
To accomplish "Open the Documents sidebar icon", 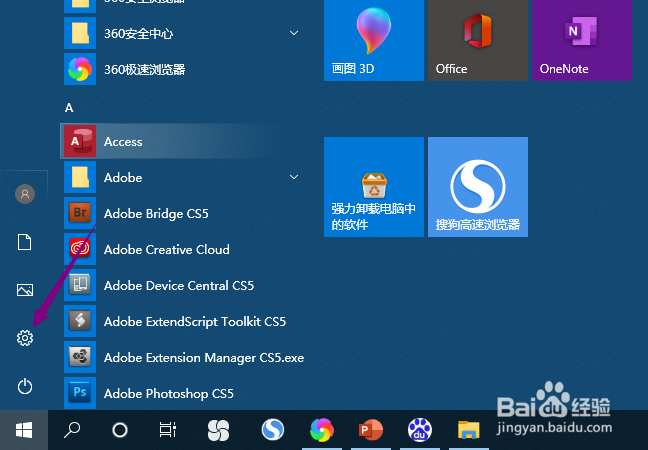I will (x=24, y=242).
